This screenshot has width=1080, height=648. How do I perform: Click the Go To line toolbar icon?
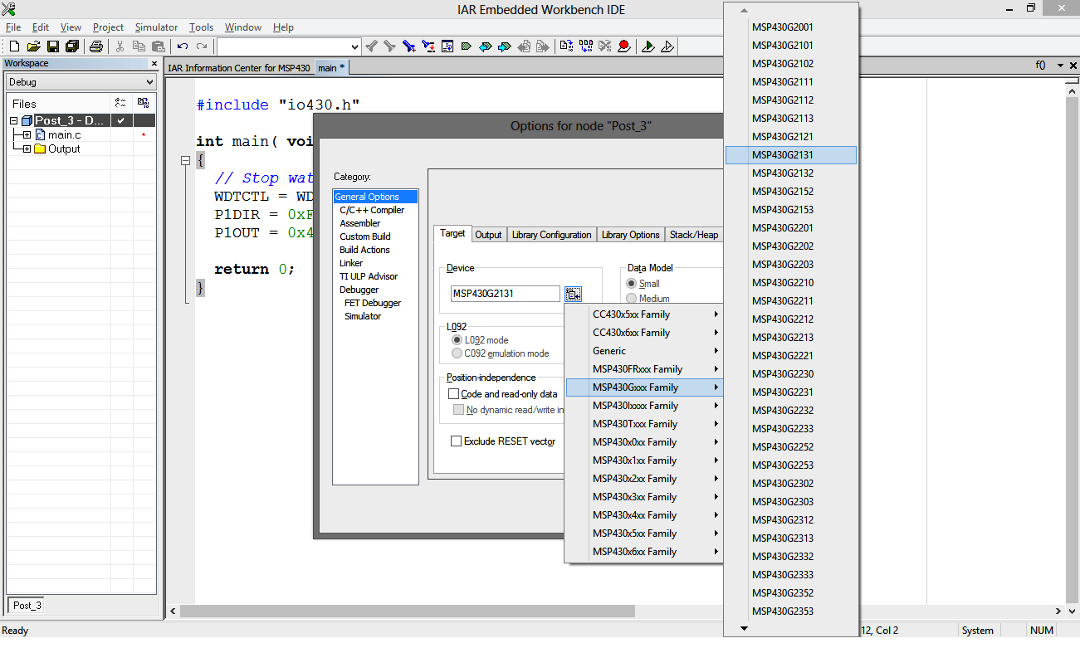pos(447,47)
